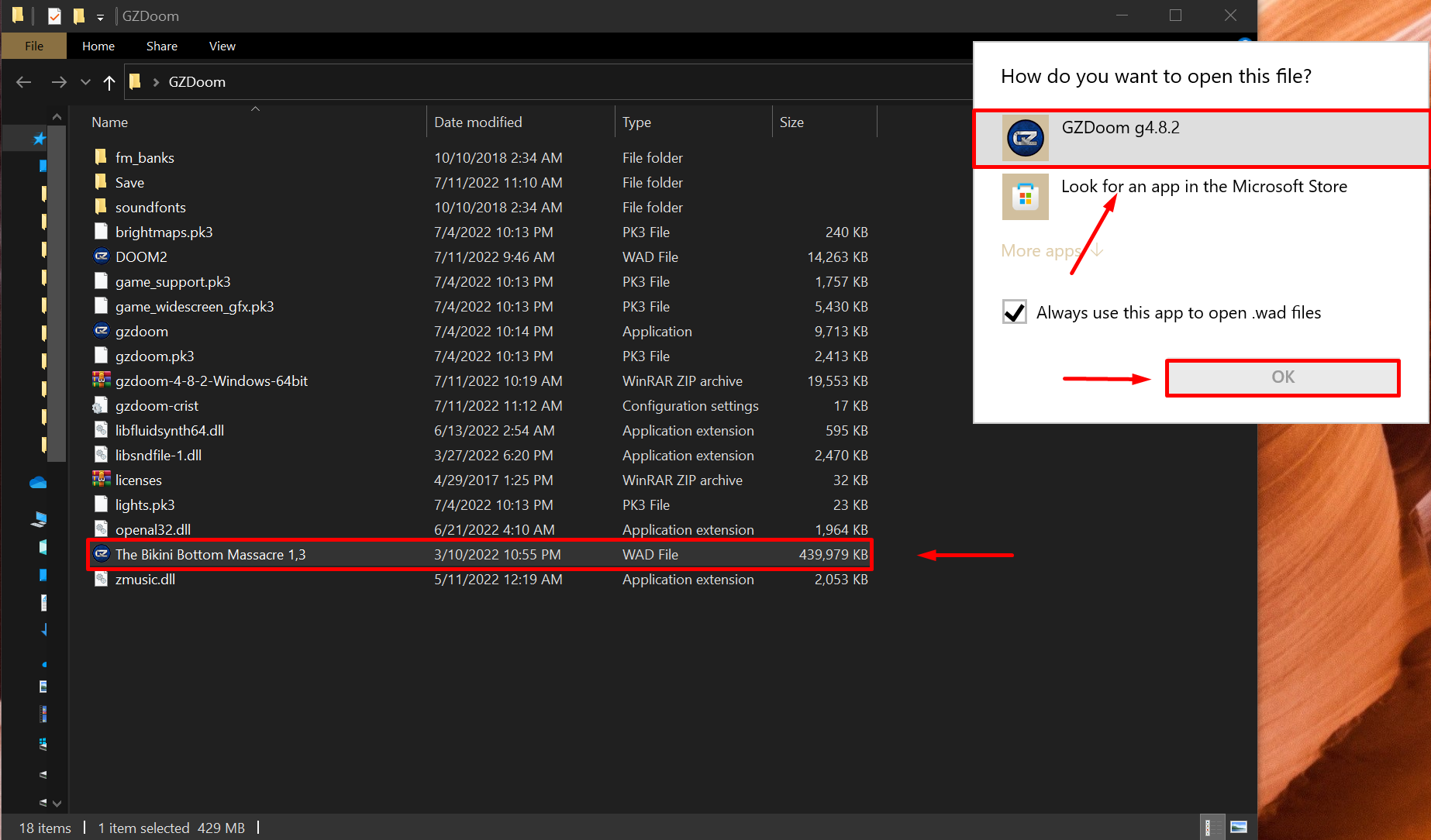Select the openal32.dll file name
Image resolution: width=1431 pixels, height=840 pixels.
point(153,529)
